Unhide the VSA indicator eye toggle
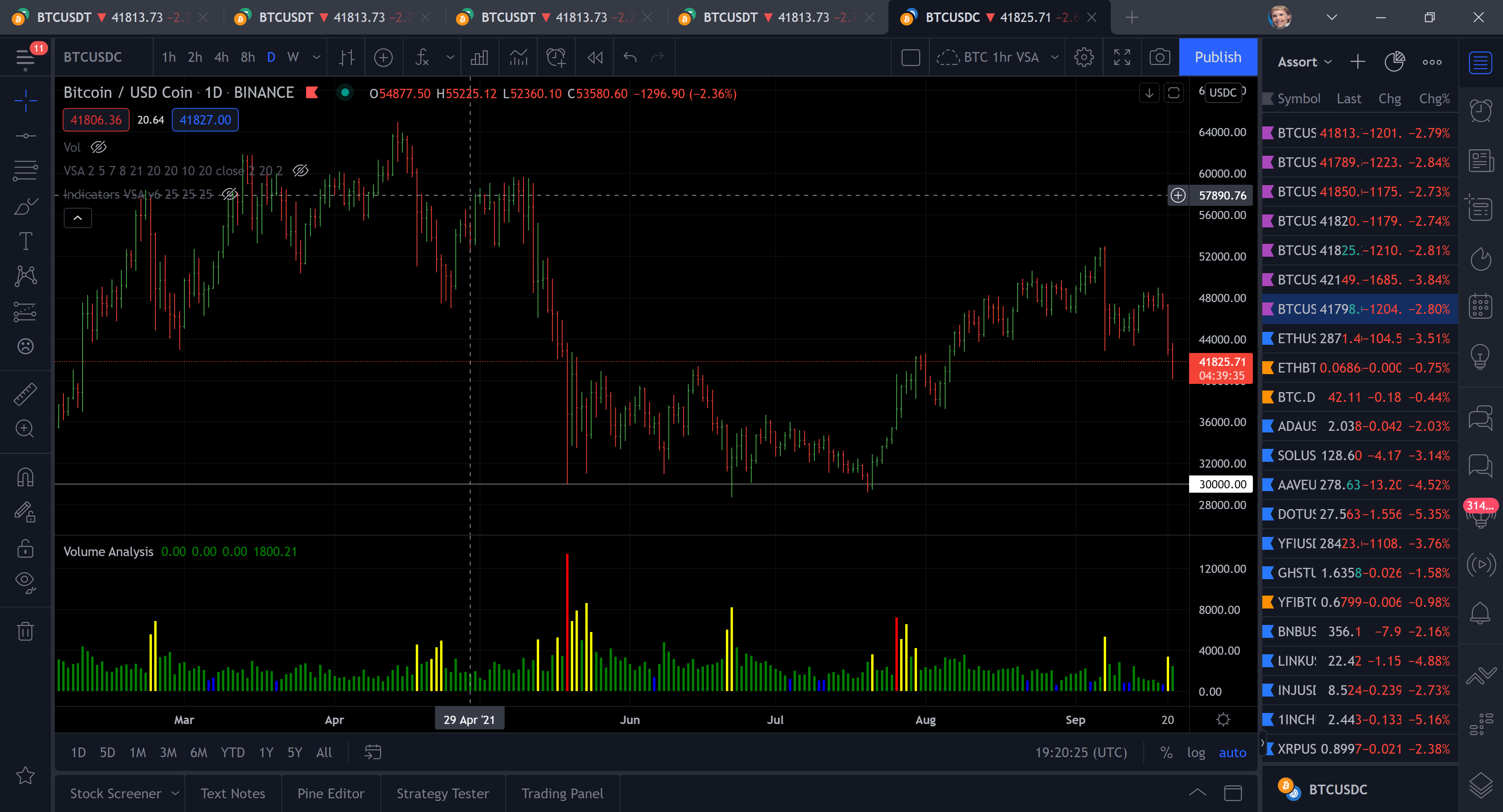This screenshot has width=1503, height=812. pos(301,170)
